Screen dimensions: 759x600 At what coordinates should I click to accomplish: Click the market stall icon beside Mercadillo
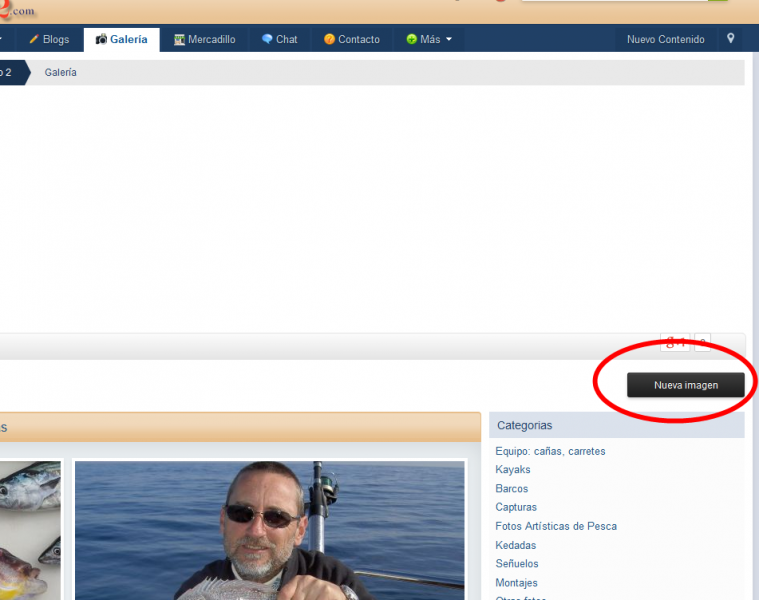179,40
